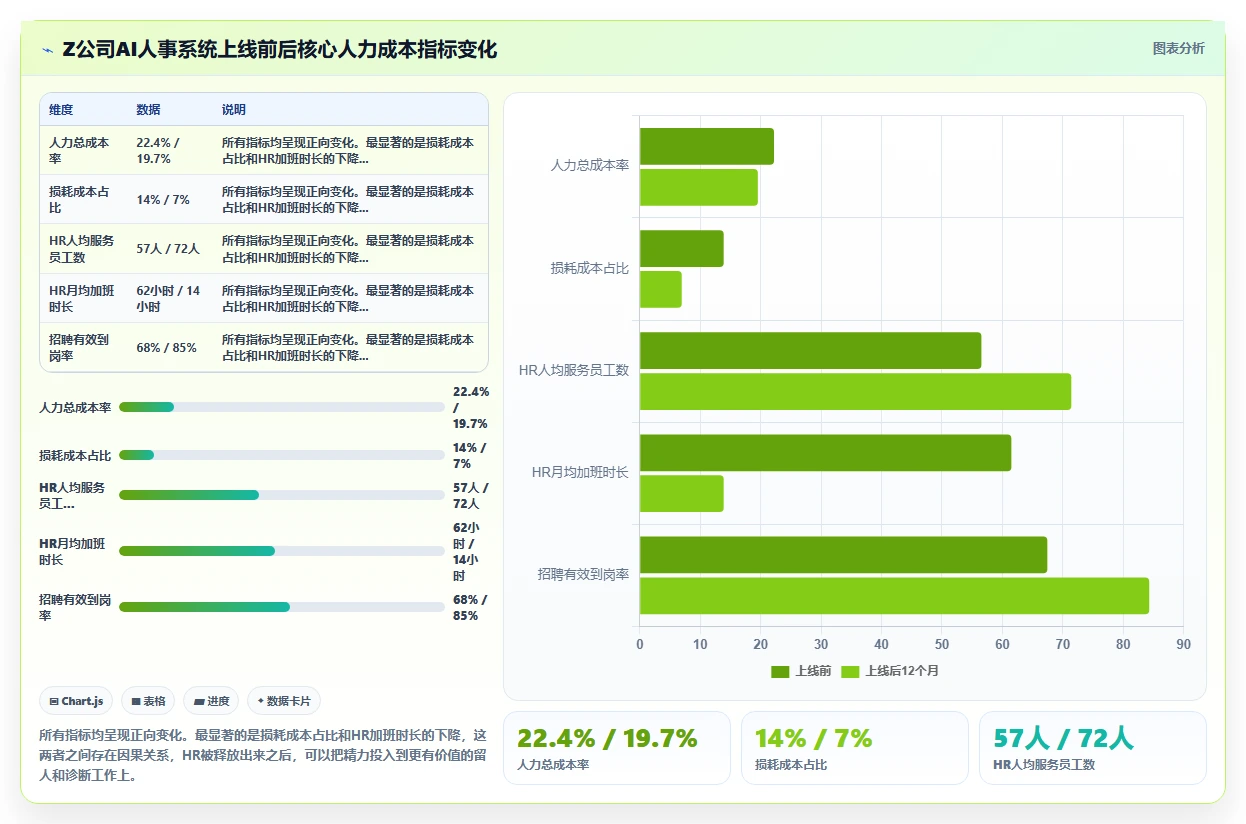This screenshot has width=1246, height=824.
Task: Click the 14% / 7% table cell
Action: coord(171,200)
